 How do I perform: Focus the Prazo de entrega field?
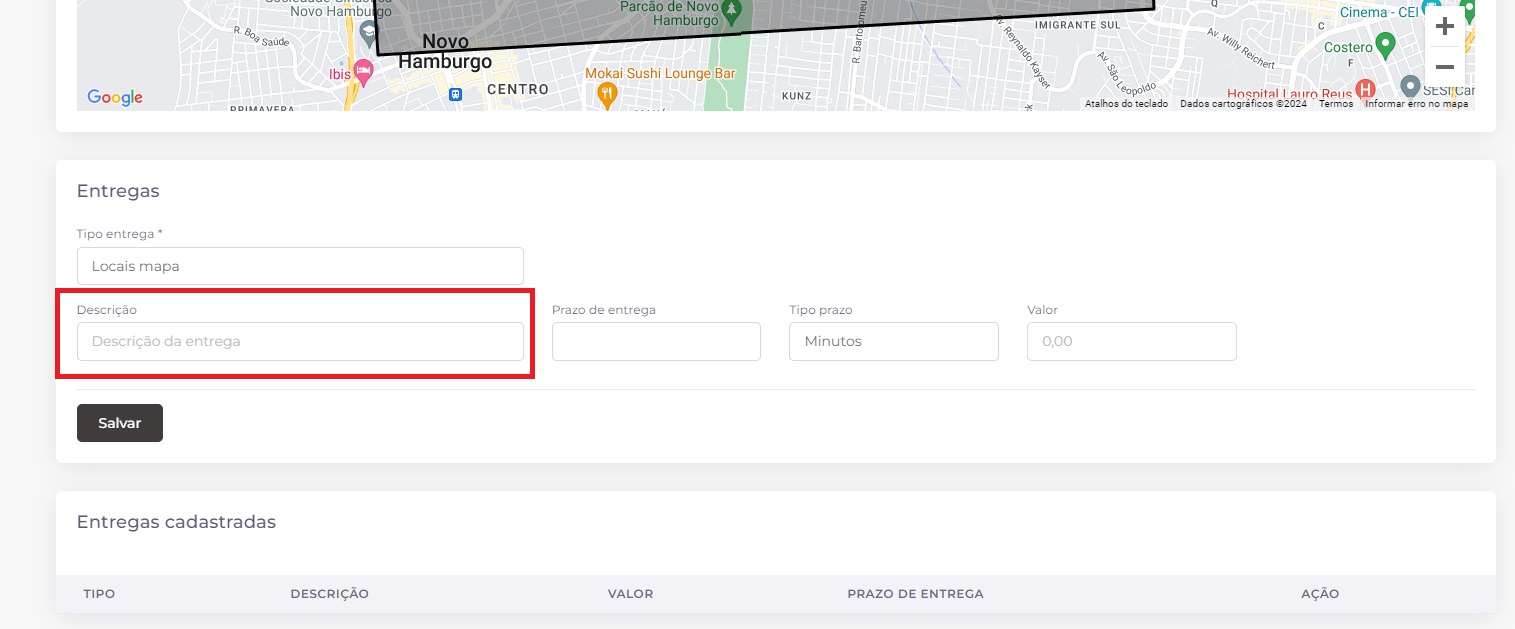[656, 341]
